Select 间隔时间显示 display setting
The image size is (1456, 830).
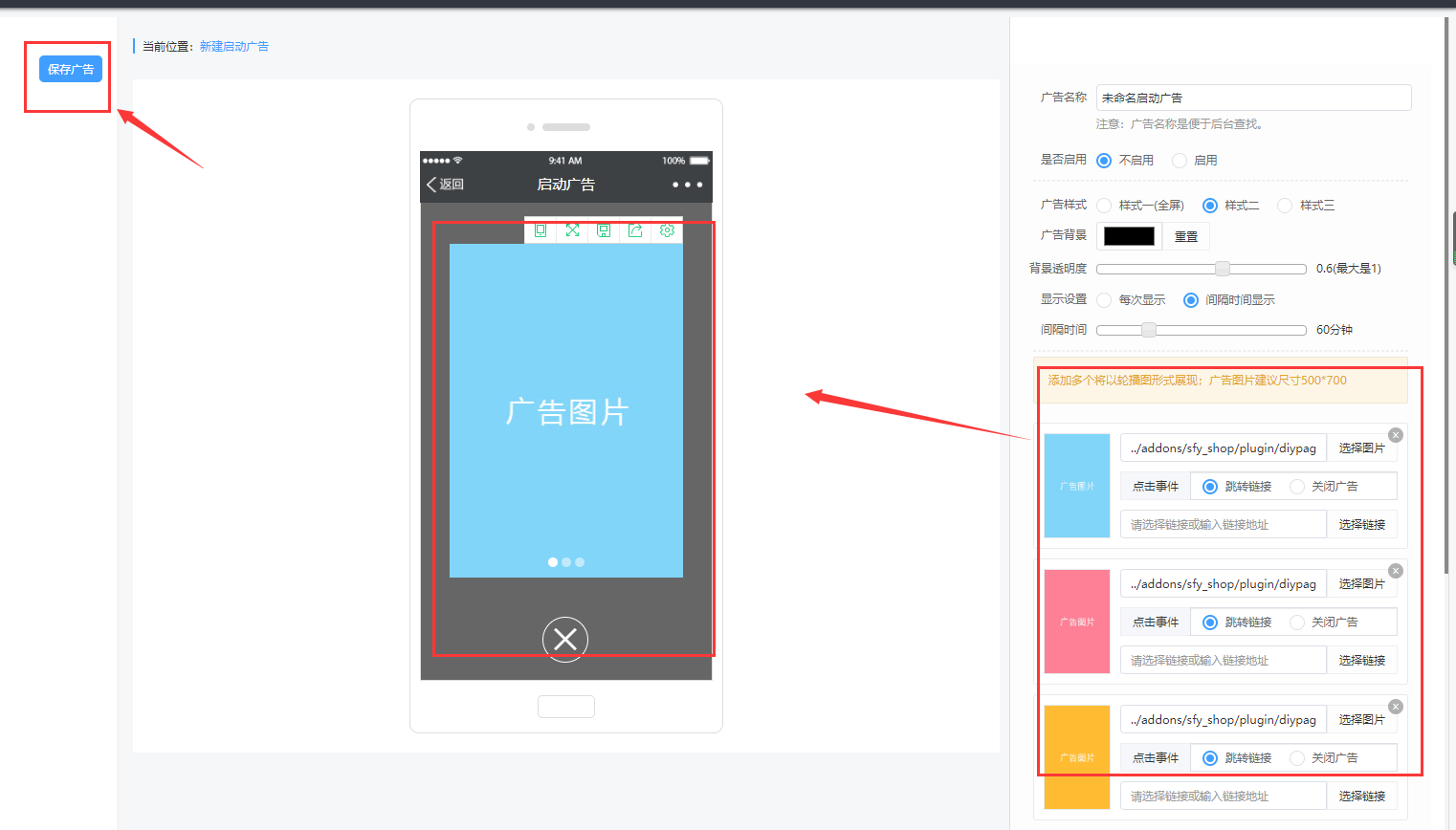1191,300
